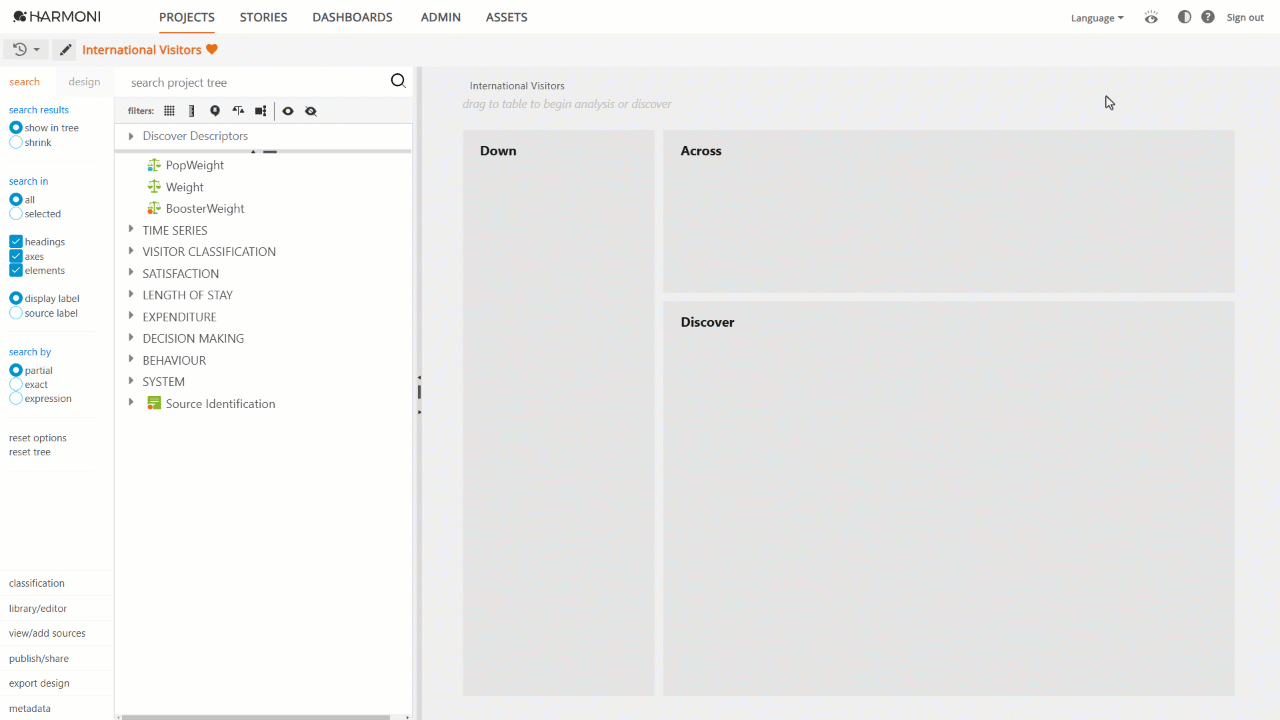The image size is (1280, 720).
Task: Toggle the contrast half-circle icon
Action: 1184,17
